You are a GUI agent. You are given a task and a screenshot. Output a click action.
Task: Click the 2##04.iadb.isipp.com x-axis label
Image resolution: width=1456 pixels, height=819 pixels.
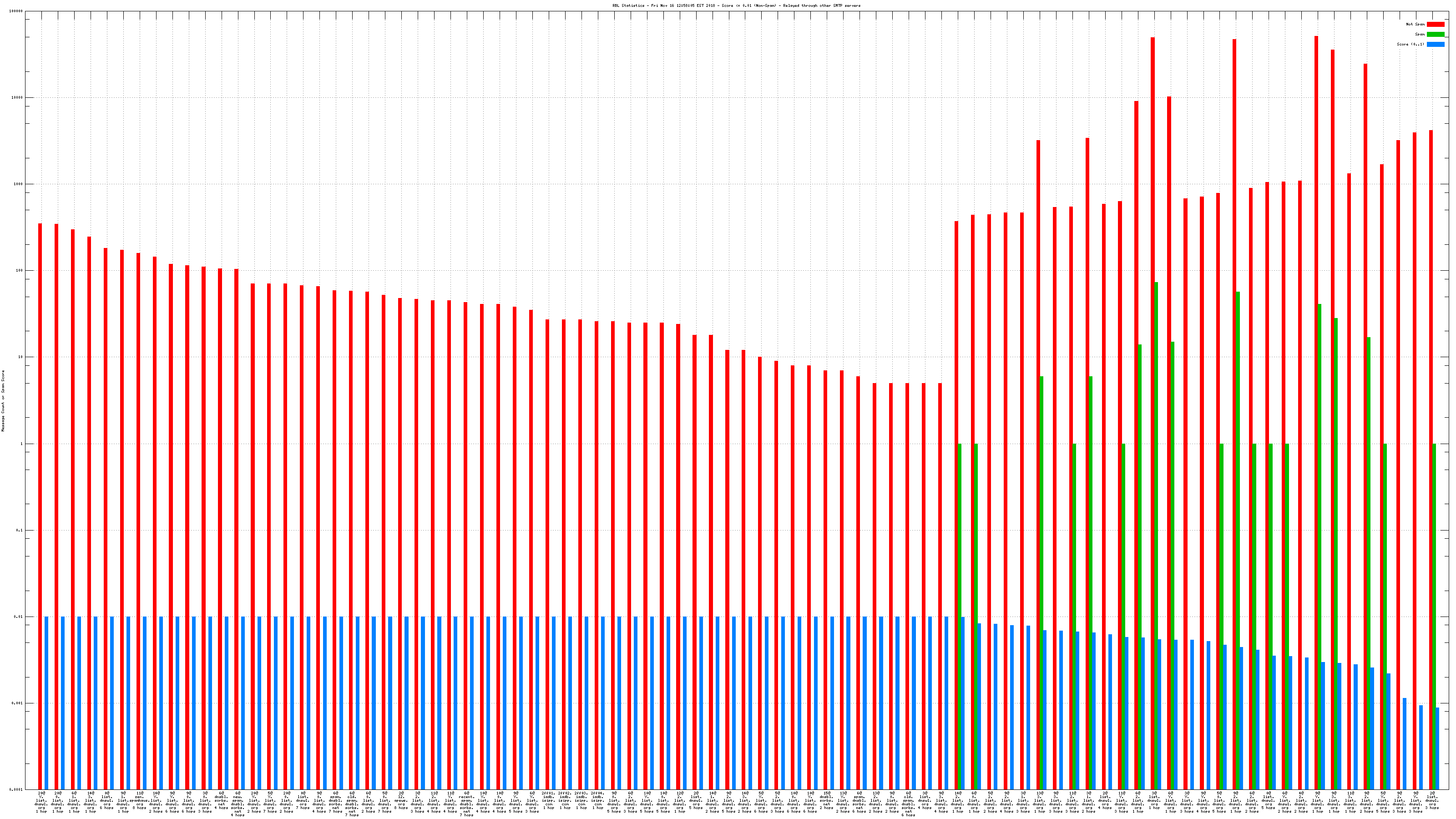[597, 800]
